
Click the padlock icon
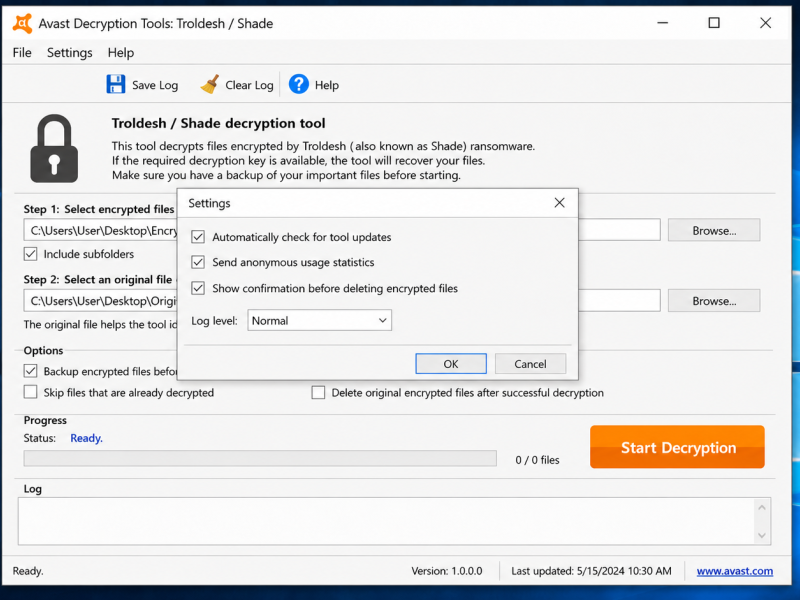(54, 148)
